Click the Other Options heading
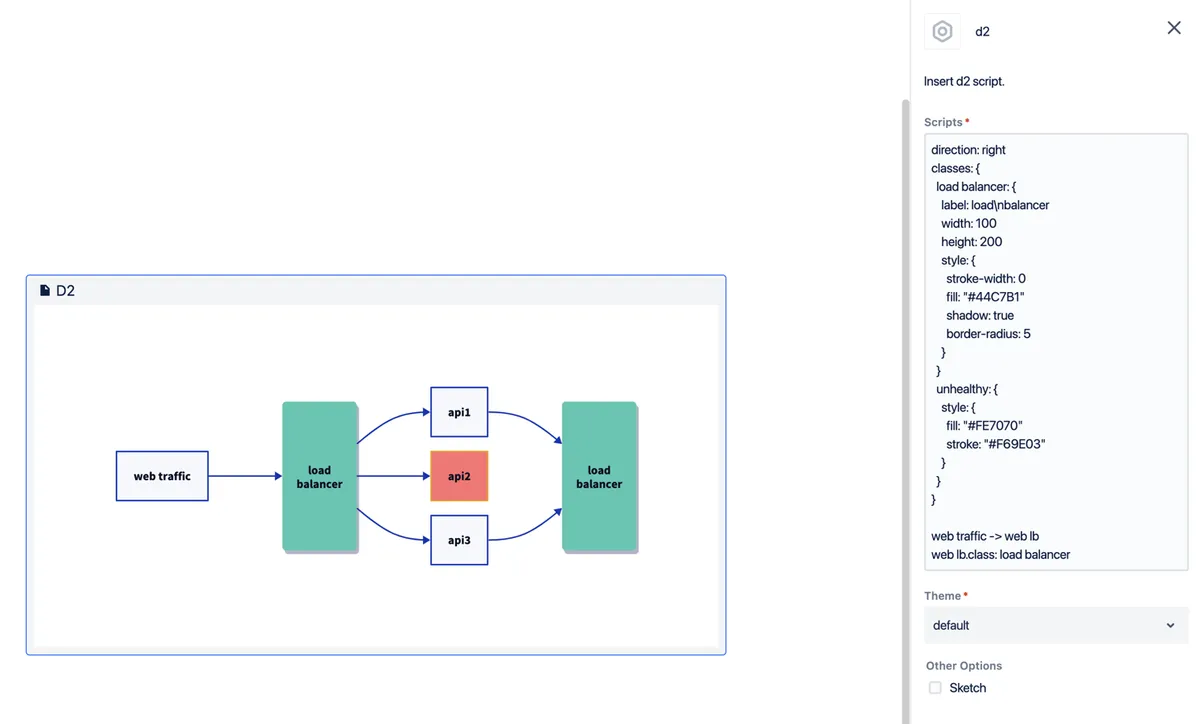This screenshot has width=1200, height=724. (x=964, y=666)
